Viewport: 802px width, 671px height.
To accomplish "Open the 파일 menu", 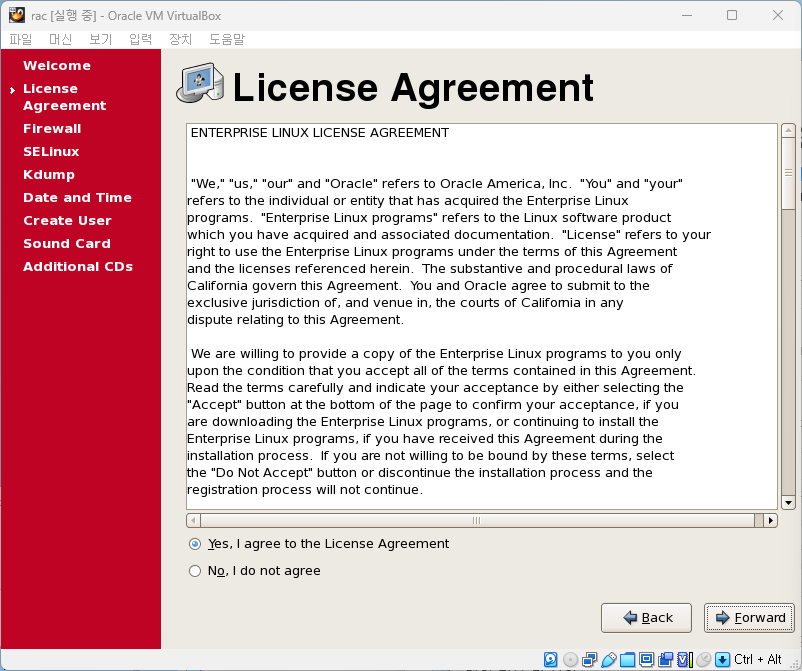I will (20, 39).
